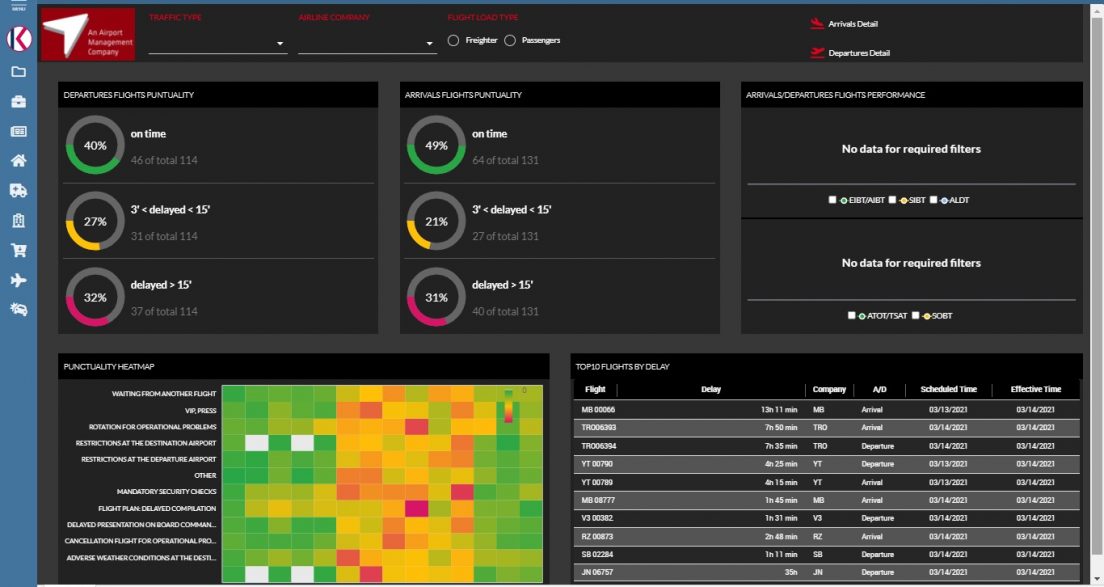
Task: Click heatmap label Mandatory Security Checks
Action: click(167, 491)
